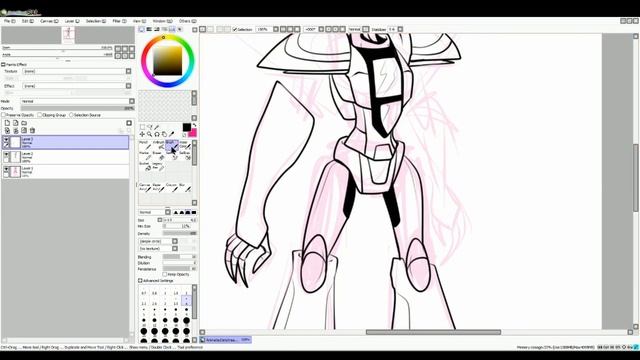Click the pink background color swatch
The width and height of the screenshot is (640, 360).
[192, 133]
